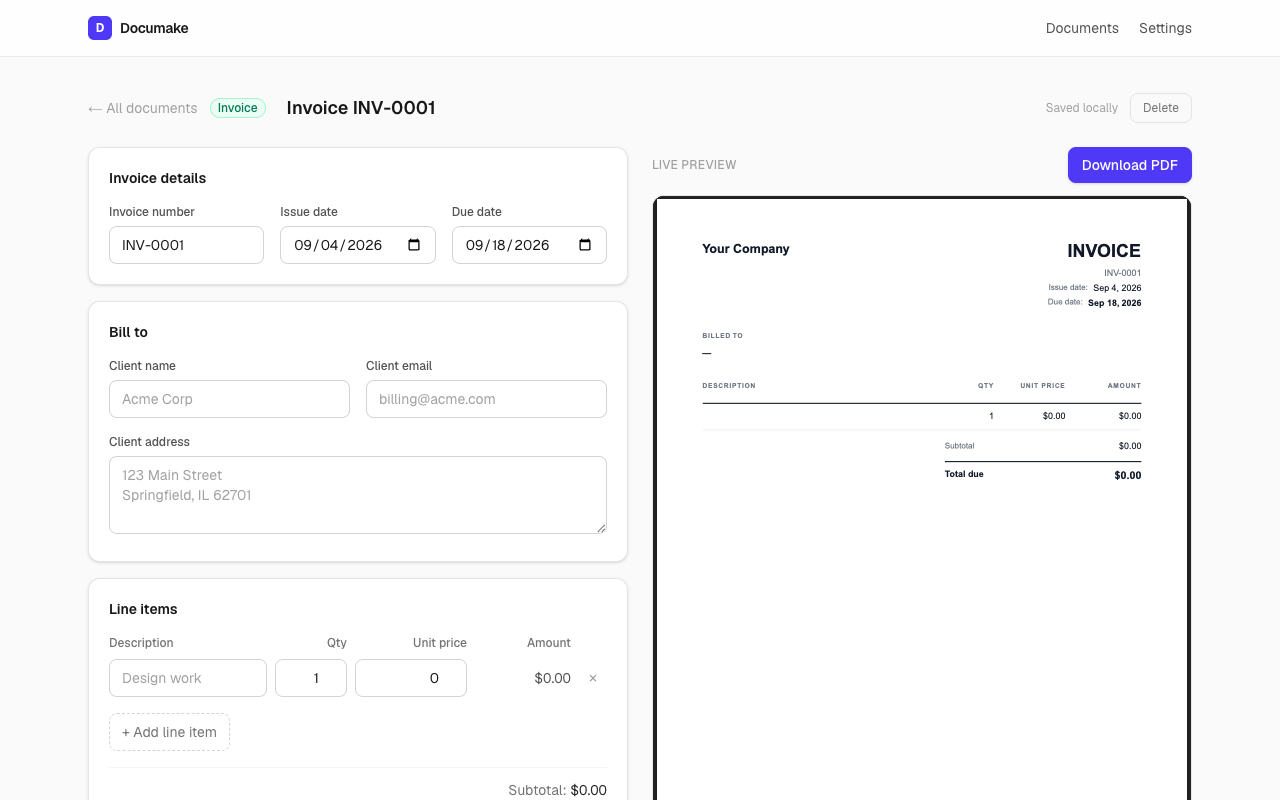This screenshot has height=800, width=1280.
Task: Click the 'Line items' section heading
Action: pos(143,609)
